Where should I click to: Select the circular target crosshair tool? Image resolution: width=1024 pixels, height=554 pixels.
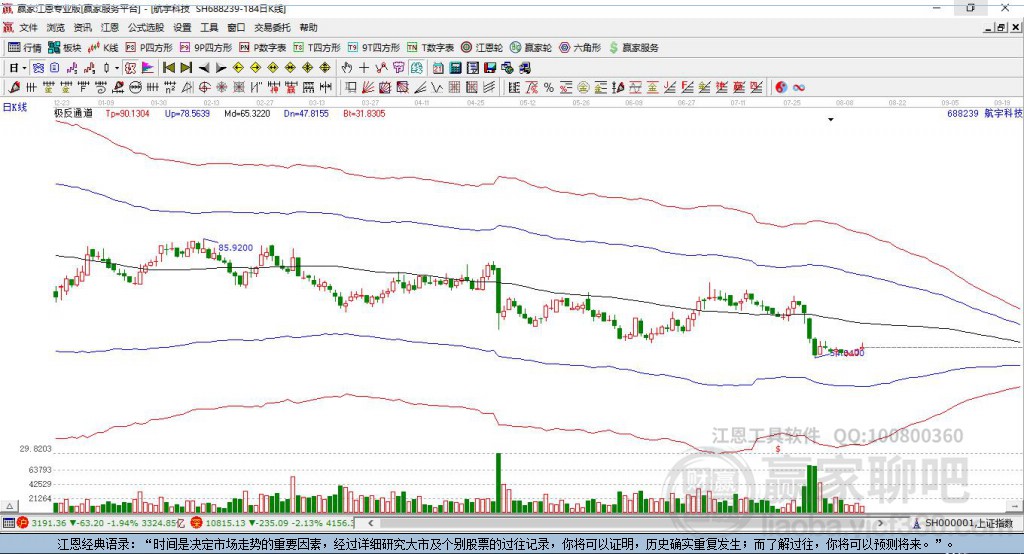coord(204,88)
